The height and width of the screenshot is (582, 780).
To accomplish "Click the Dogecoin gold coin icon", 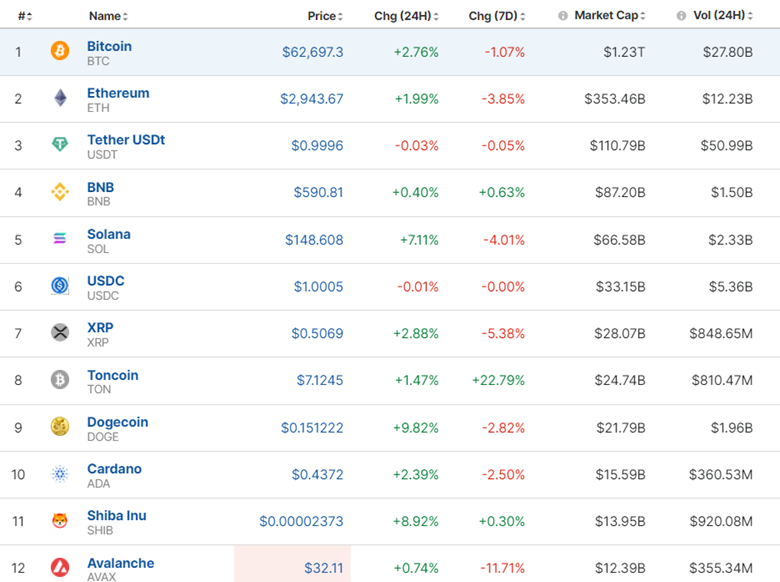I will coord(60,427).
